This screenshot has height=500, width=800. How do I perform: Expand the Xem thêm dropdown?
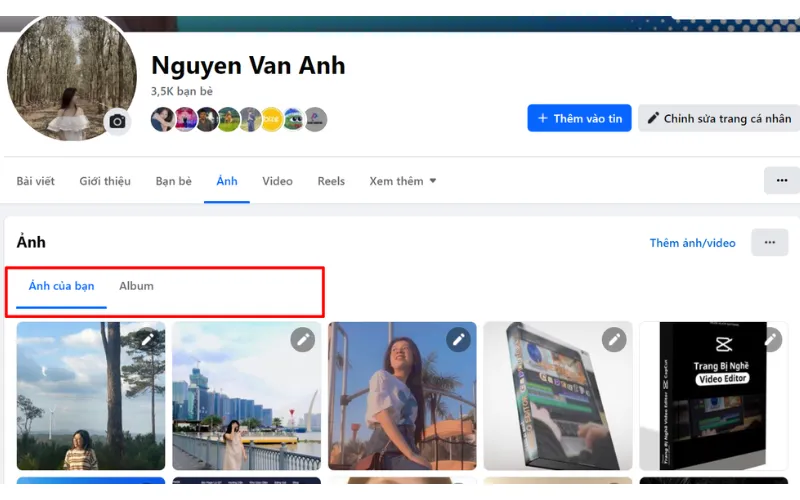coord(403,181)
